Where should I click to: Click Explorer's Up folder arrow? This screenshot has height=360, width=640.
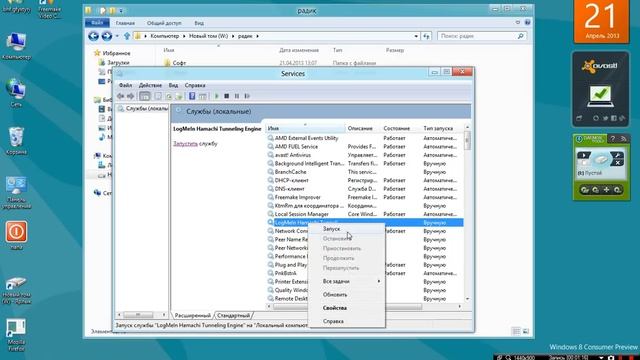(127, 36)
